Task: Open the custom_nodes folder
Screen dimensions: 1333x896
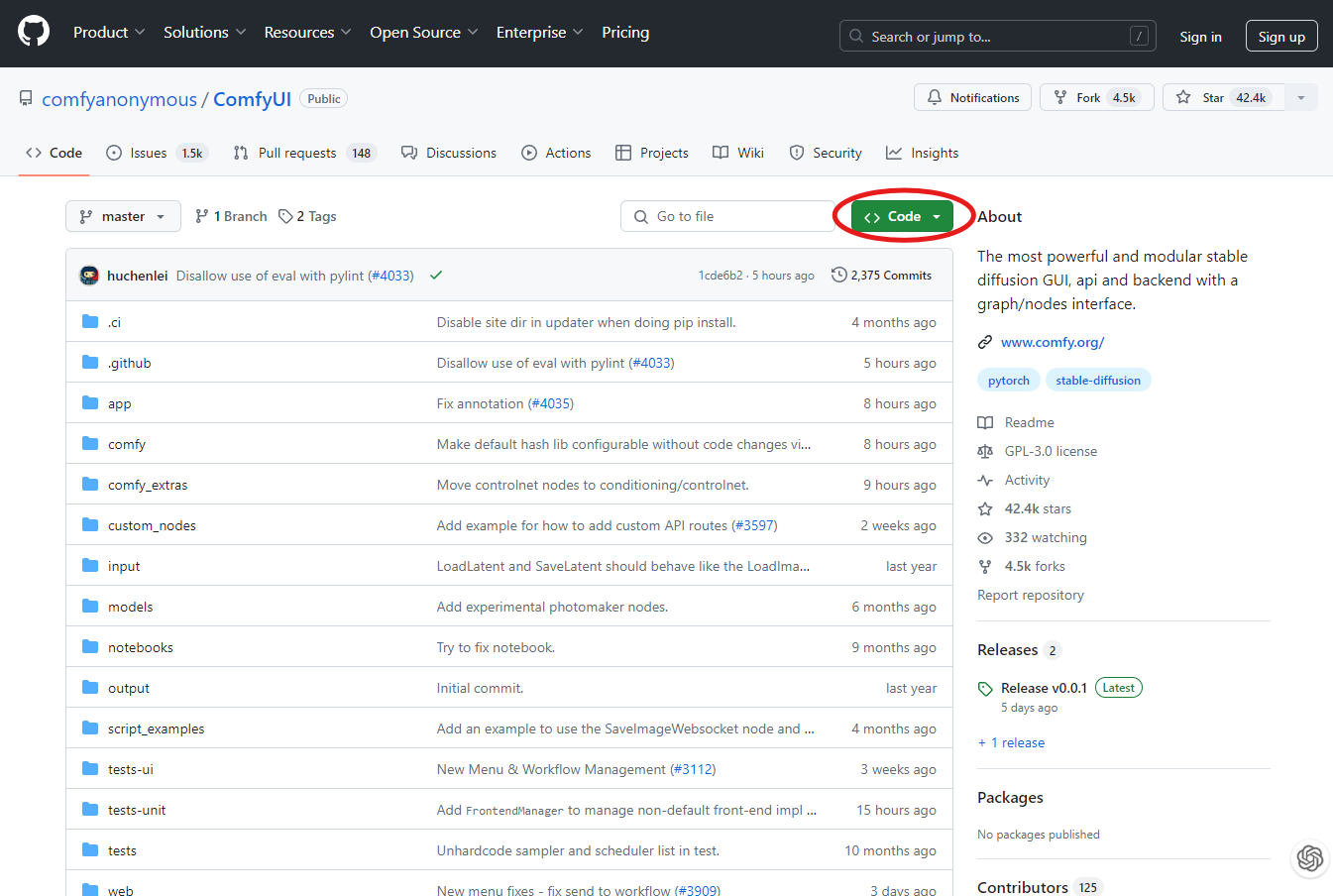Action: 152,525
